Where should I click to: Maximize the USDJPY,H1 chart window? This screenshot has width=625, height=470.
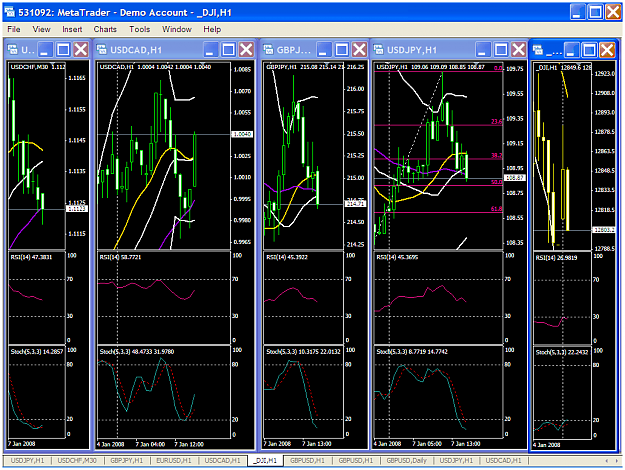click(x=501, y=49)
